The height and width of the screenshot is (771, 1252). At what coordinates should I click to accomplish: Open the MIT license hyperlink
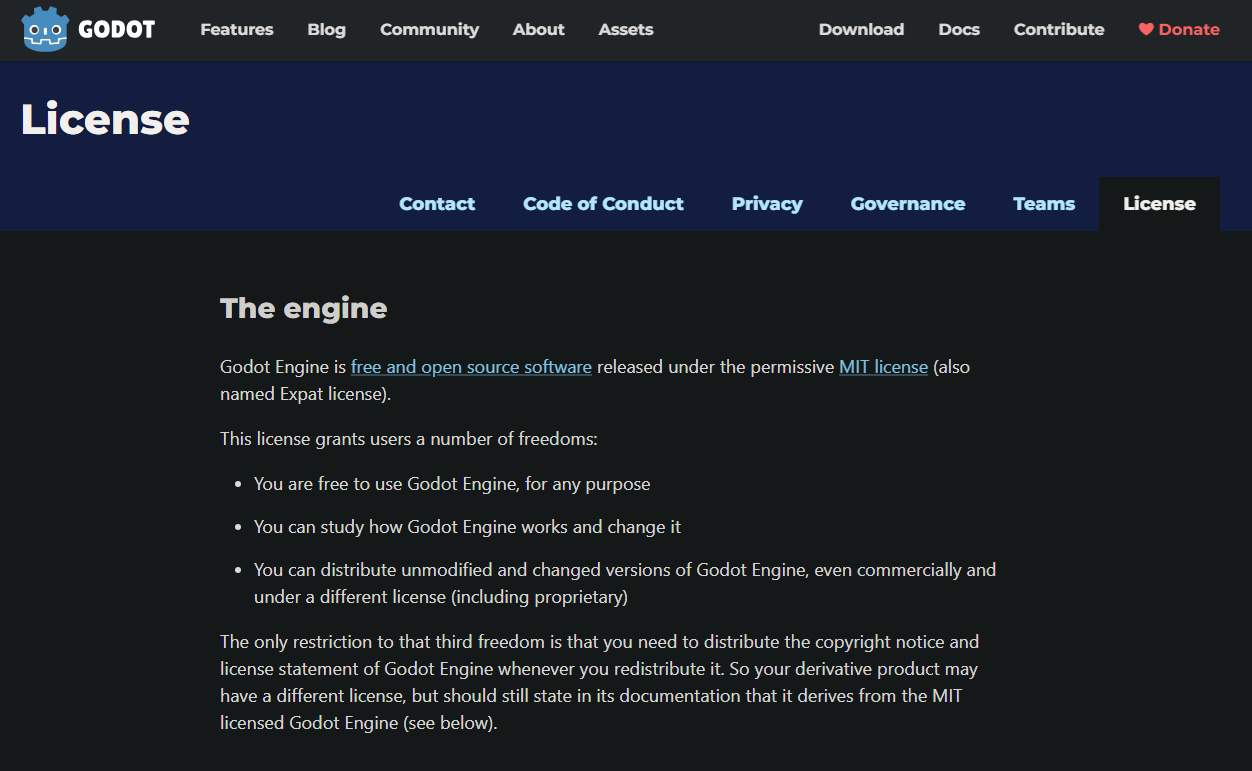click(x=883, y=367)
